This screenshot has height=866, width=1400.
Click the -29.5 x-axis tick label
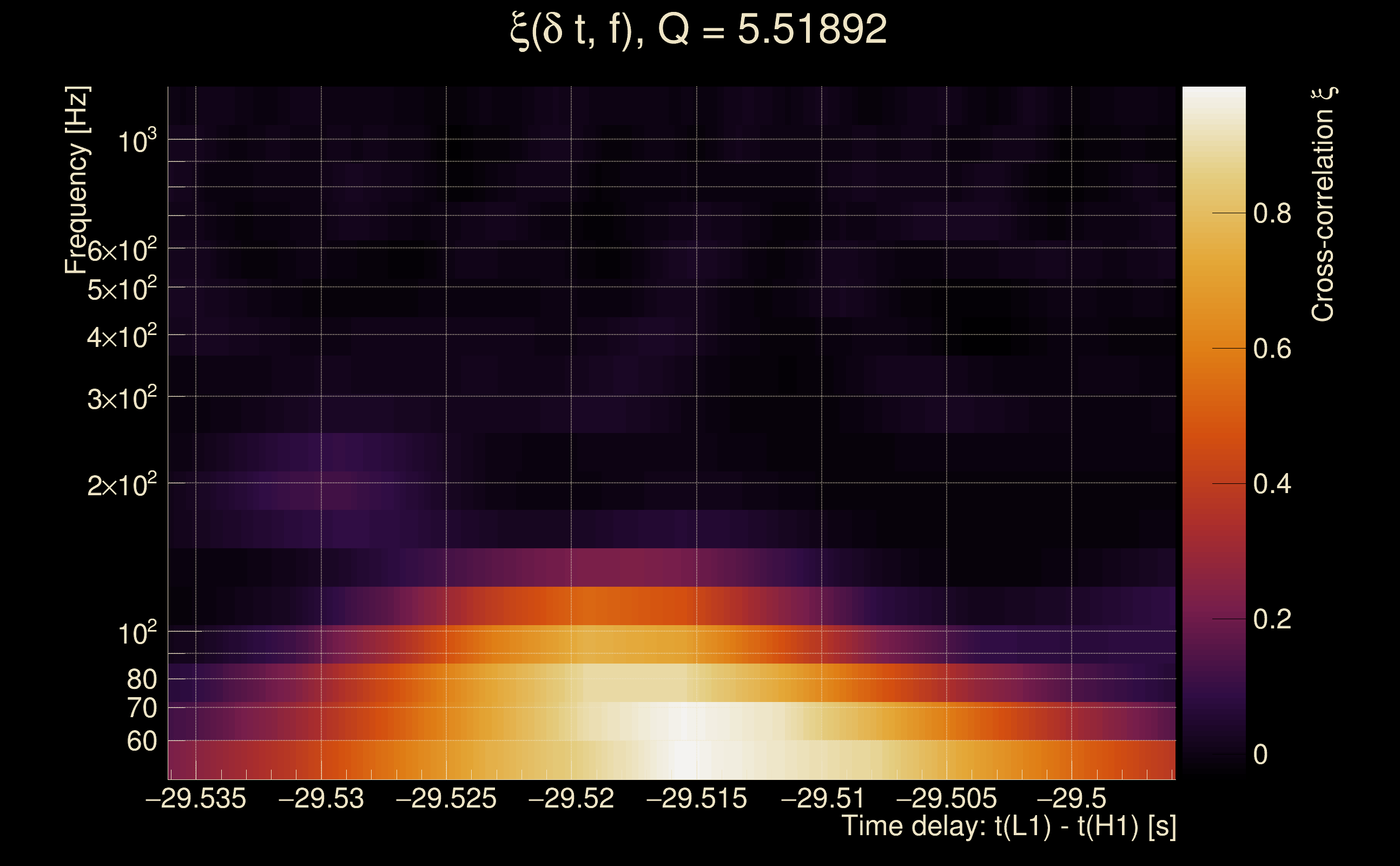click(1072, 798)
